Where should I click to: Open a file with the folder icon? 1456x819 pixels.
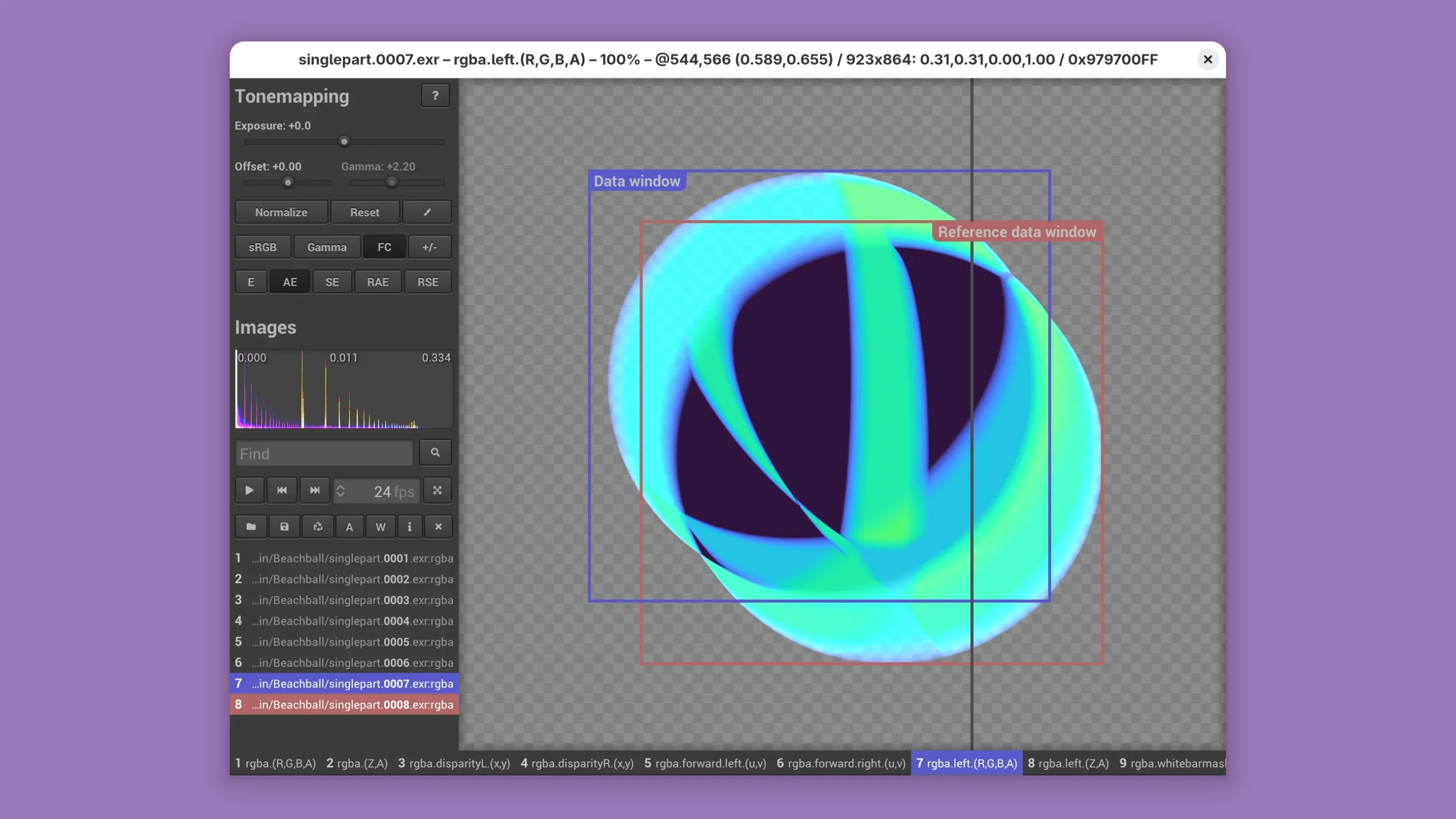[x=250, y=526]
